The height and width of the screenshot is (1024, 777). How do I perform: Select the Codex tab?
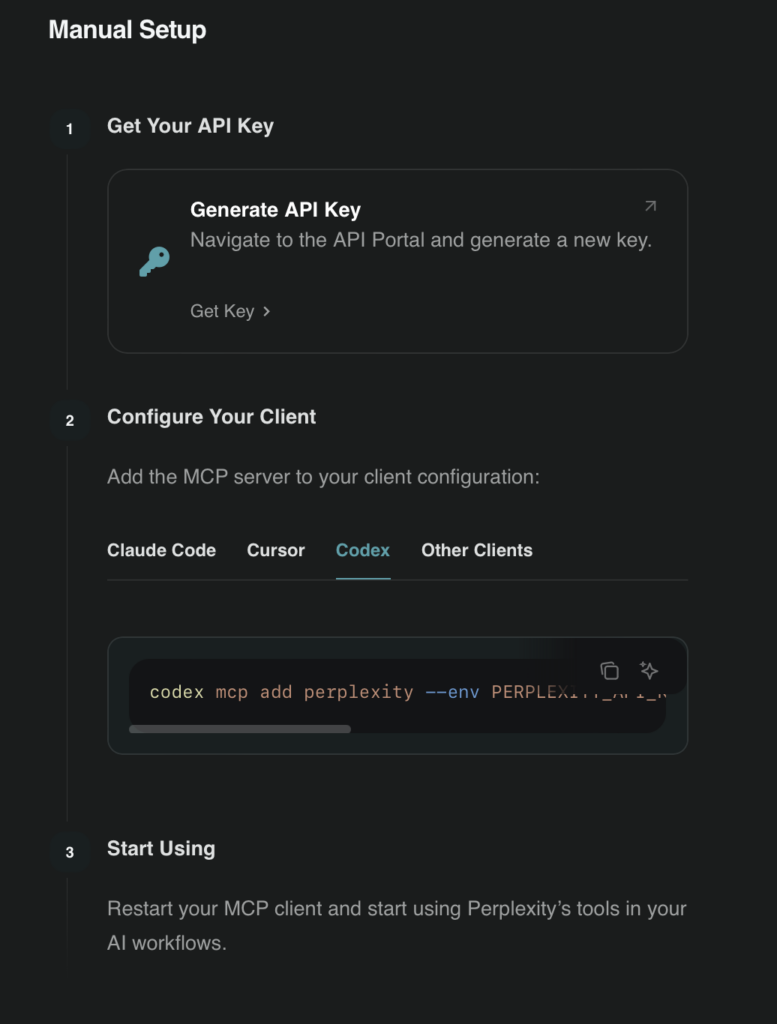coord(363,550)
